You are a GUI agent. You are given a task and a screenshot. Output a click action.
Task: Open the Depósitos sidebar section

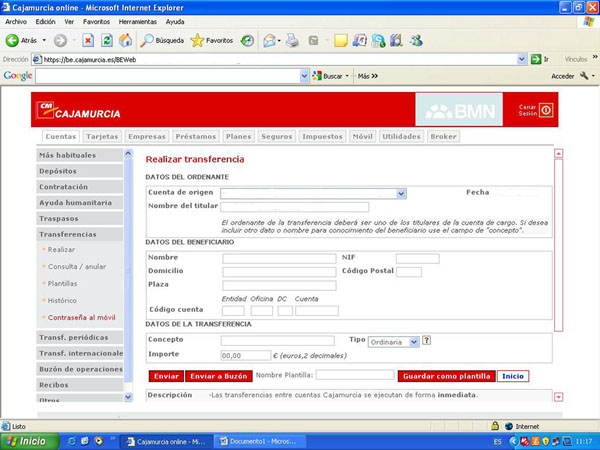(x=80, y=171)
